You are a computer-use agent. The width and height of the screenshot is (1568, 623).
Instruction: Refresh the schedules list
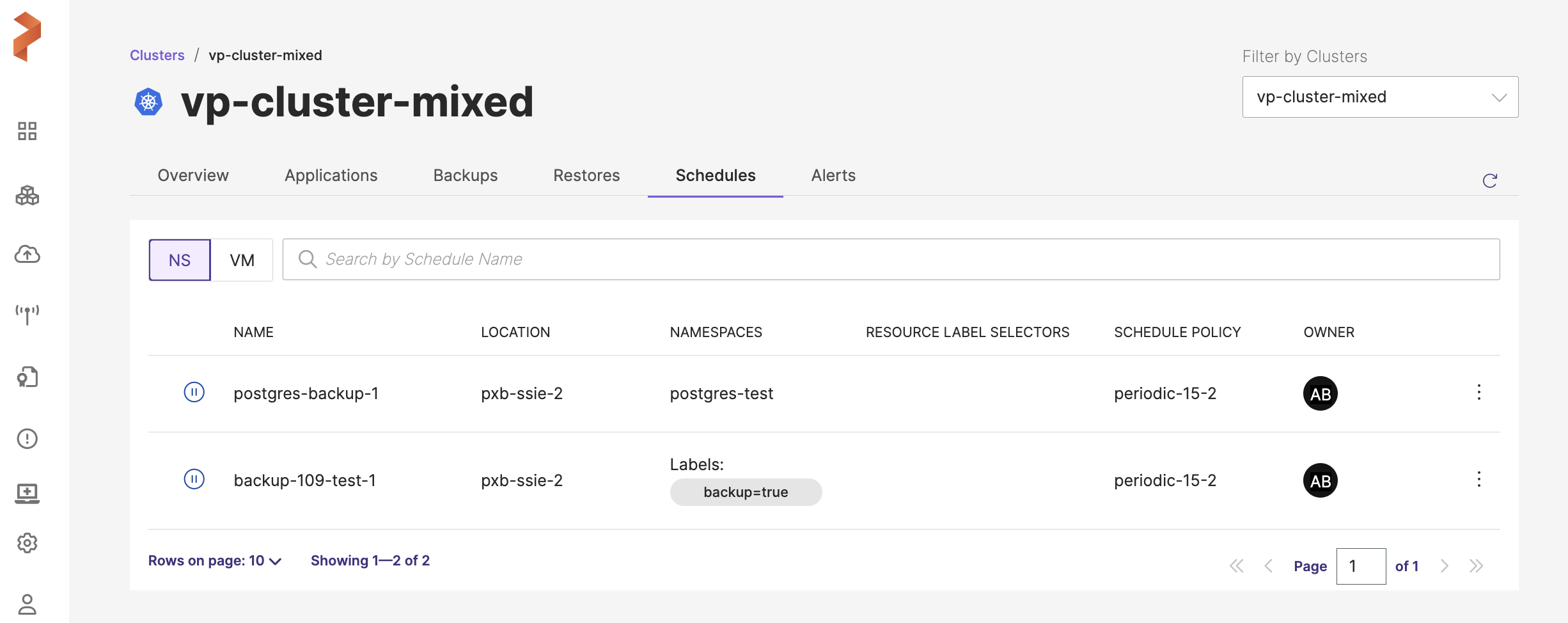click(x=1489, y=181)
